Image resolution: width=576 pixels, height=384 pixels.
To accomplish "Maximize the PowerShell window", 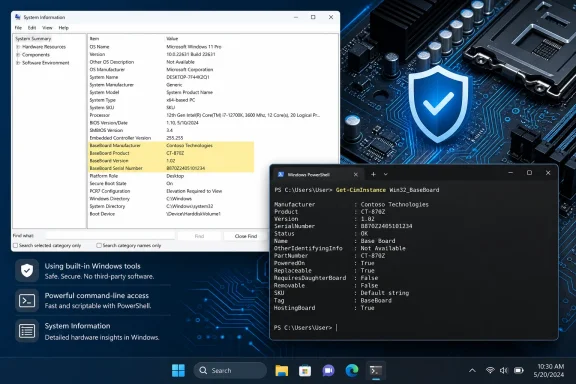I will (x=529, y=173).
